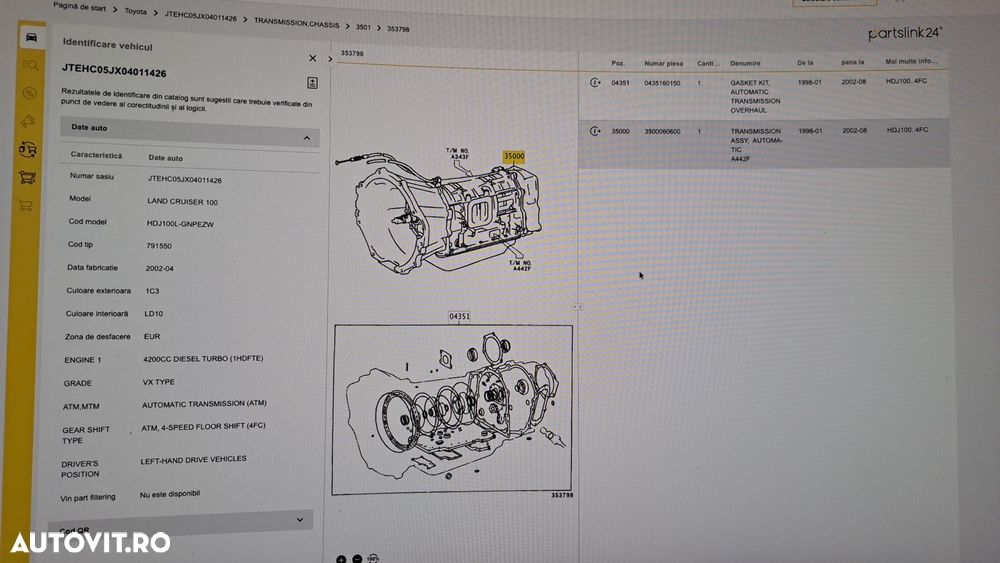
Task: Sort by De la column header
Action: tap(805, 62)
